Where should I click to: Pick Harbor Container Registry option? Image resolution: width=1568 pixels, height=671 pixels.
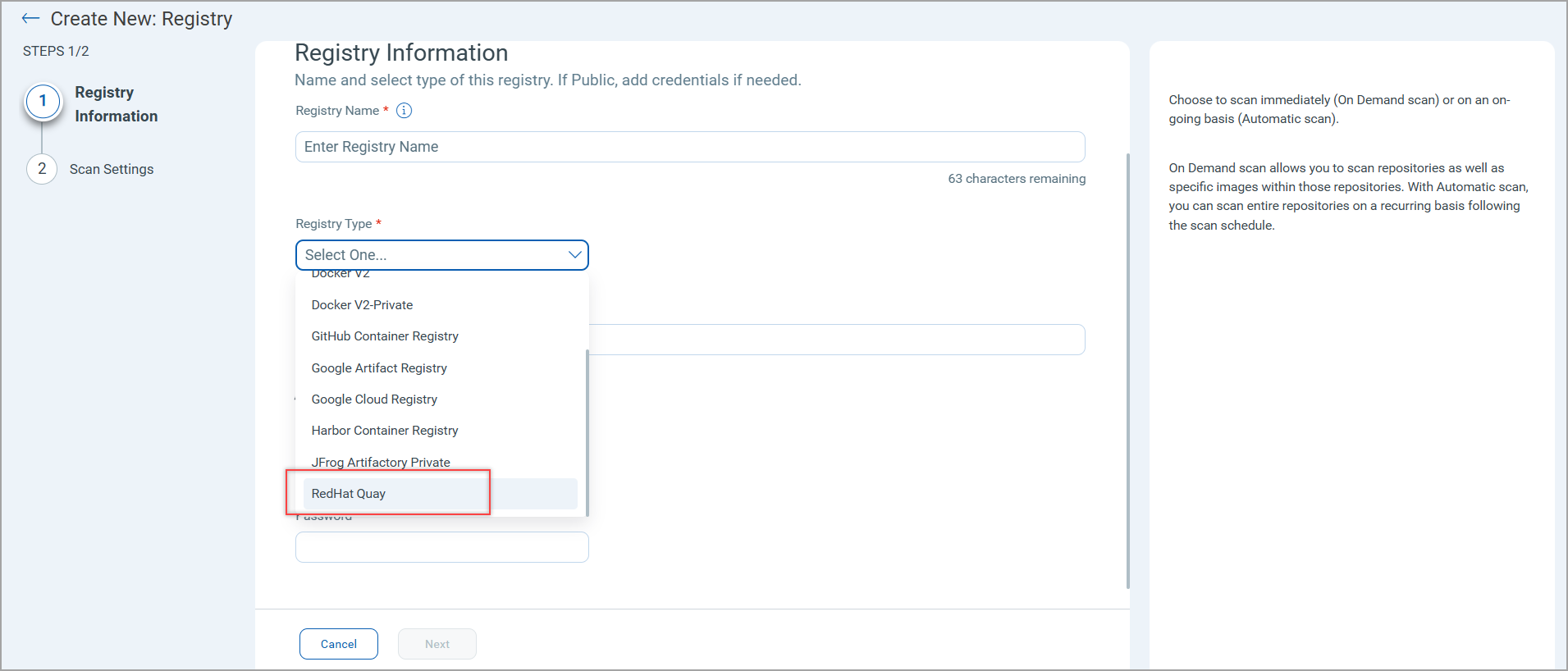384,430
